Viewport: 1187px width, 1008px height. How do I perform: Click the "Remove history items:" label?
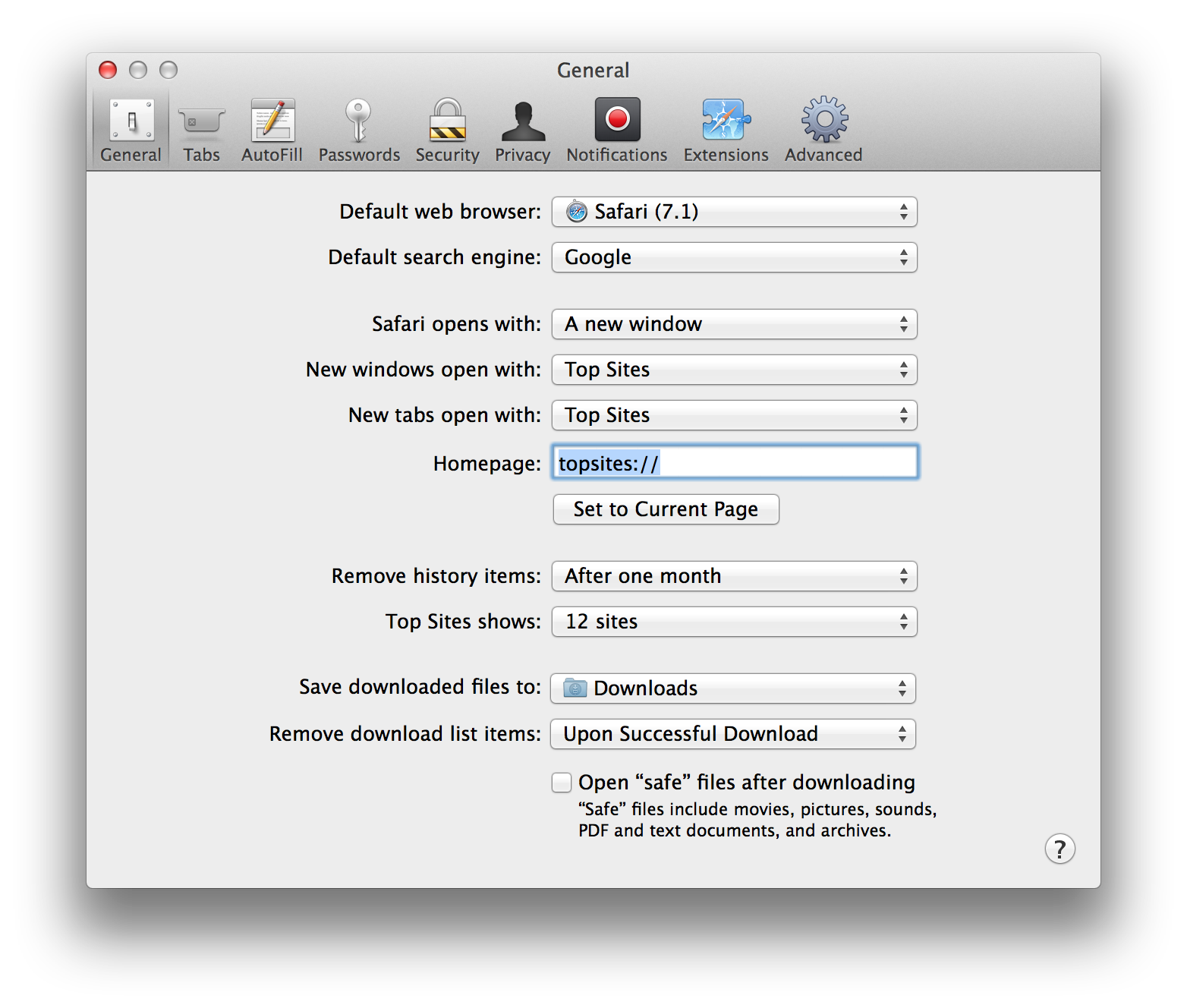click(436, 576)
